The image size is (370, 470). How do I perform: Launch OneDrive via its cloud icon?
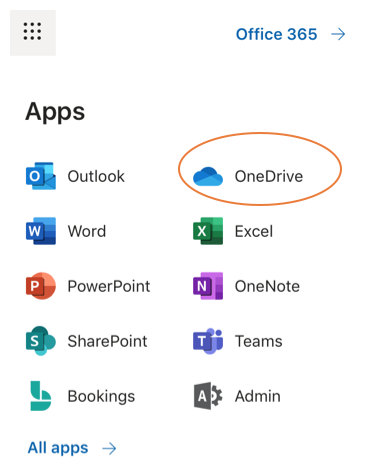tap(208, 176)
